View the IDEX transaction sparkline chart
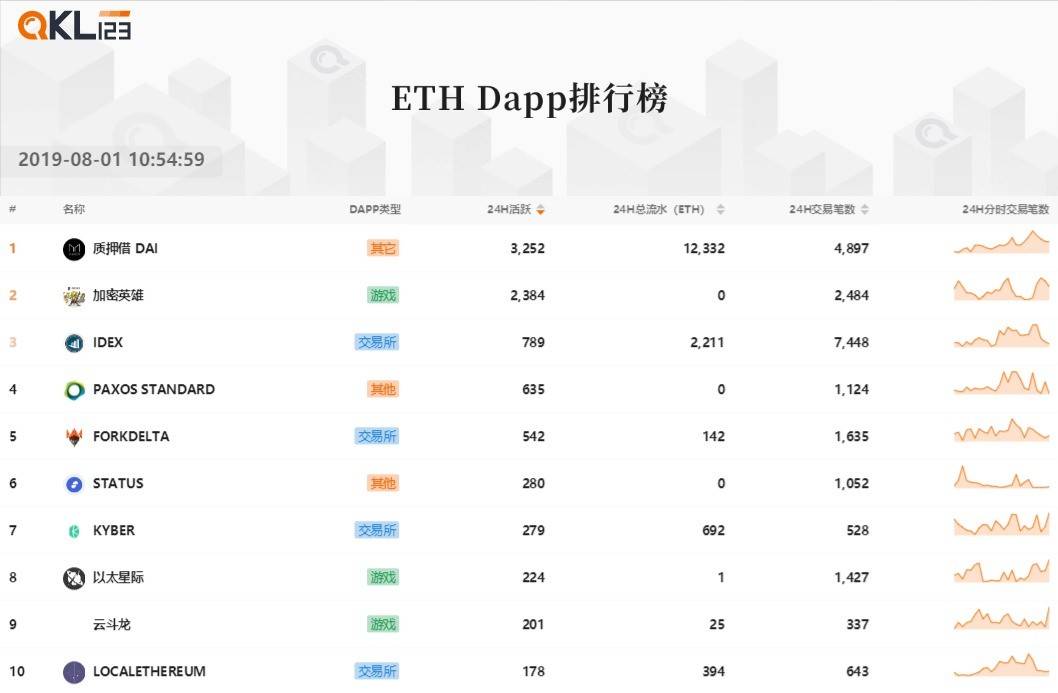Viewport: 1058px width, 693px height. pyautogui.click(x=1001, y=335)
